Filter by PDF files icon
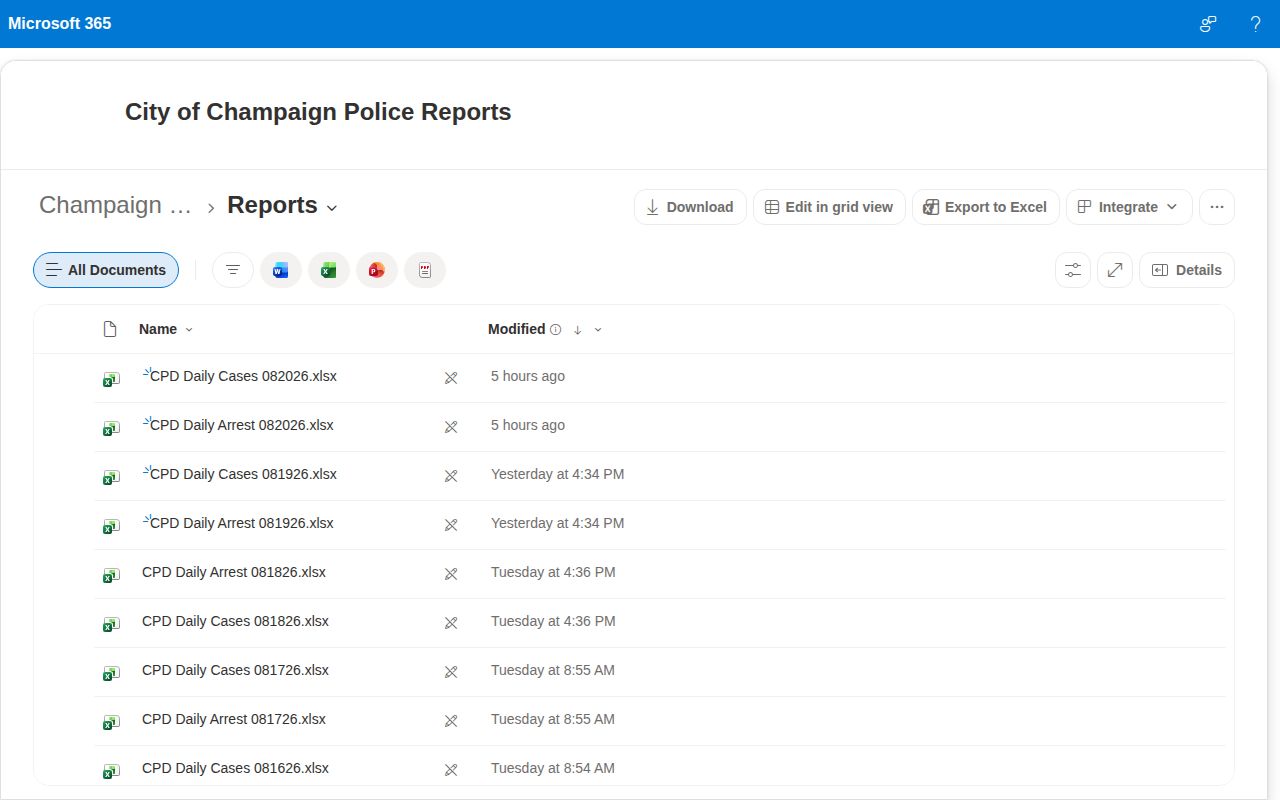 (425, 270)
